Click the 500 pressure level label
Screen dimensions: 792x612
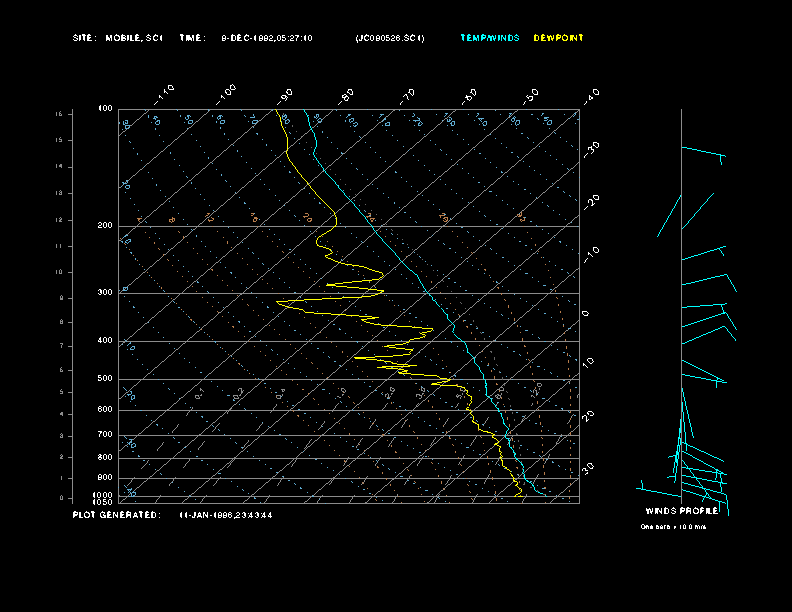tap(105, 379)
